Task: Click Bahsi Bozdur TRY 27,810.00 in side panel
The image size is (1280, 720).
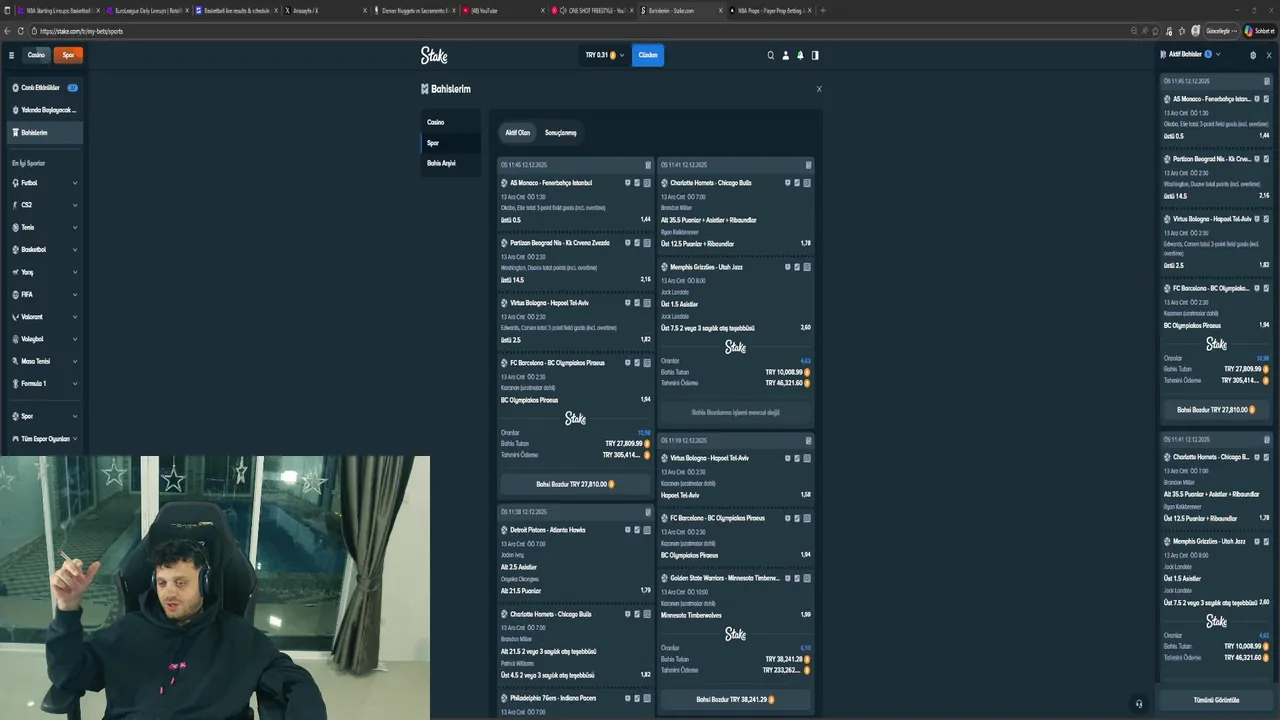Action: coord(1215,410)
